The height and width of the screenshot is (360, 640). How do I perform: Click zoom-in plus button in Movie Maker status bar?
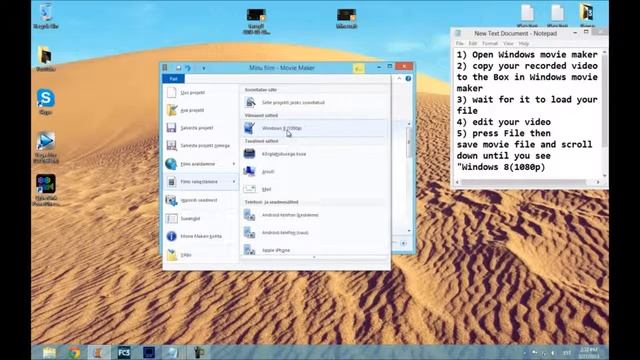point(404,243)
